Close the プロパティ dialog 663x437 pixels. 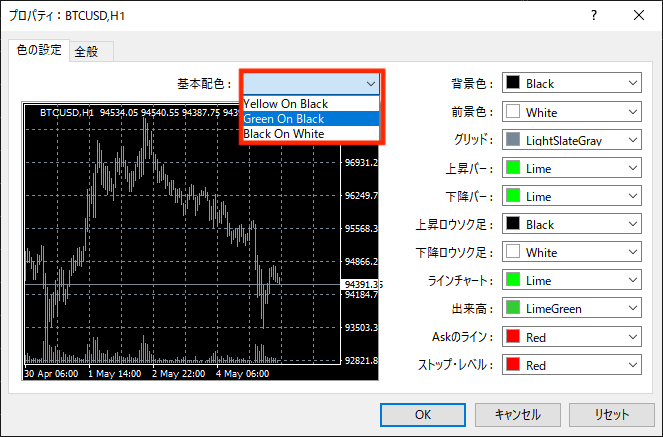tap(639, 16)
